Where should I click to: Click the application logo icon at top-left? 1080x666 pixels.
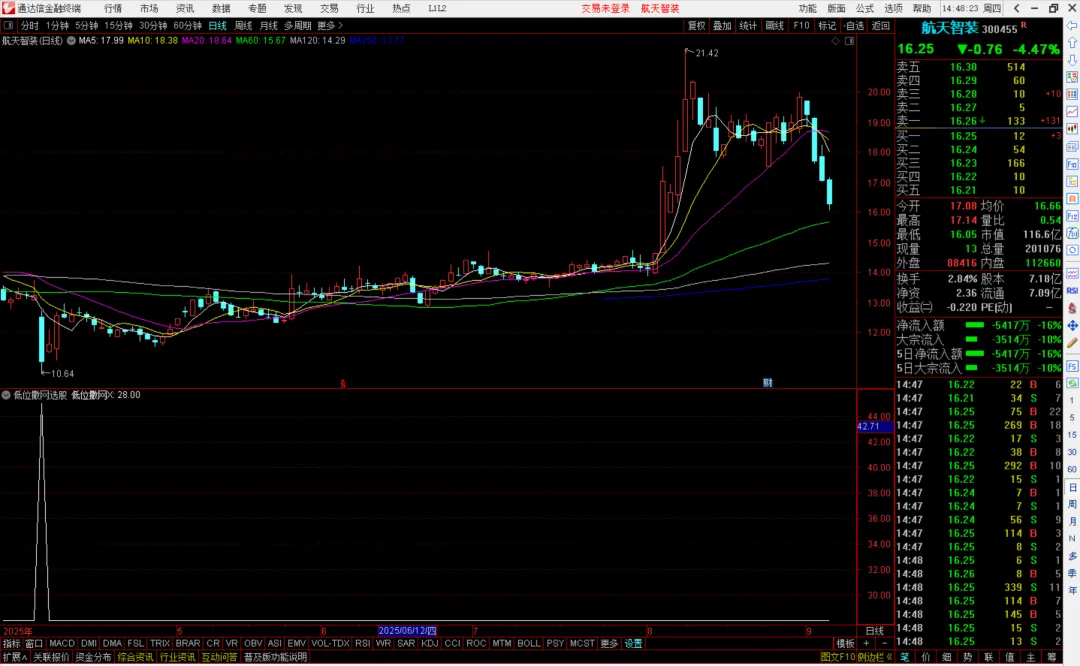(x=8, y=8)
